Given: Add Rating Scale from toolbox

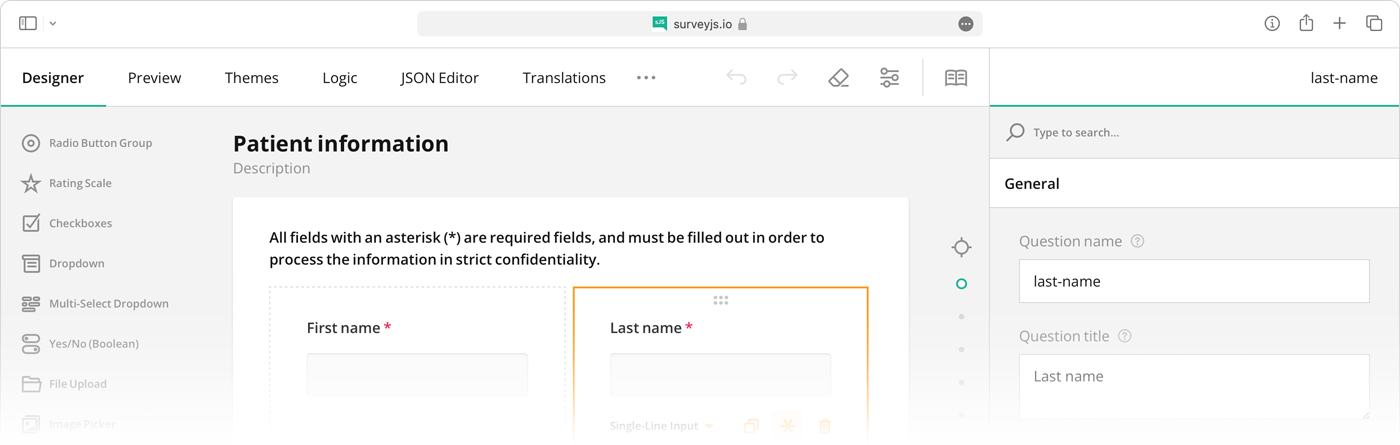Looking at the screenshot, I should pos(80,183).
